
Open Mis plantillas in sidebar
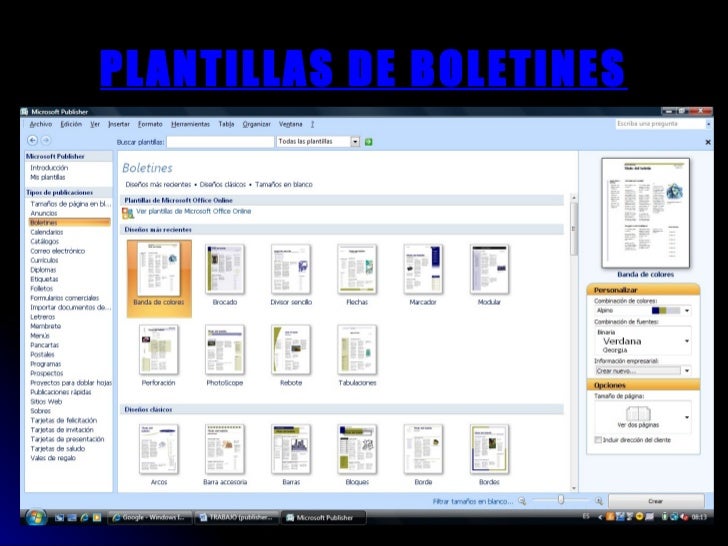coord(48,177)
